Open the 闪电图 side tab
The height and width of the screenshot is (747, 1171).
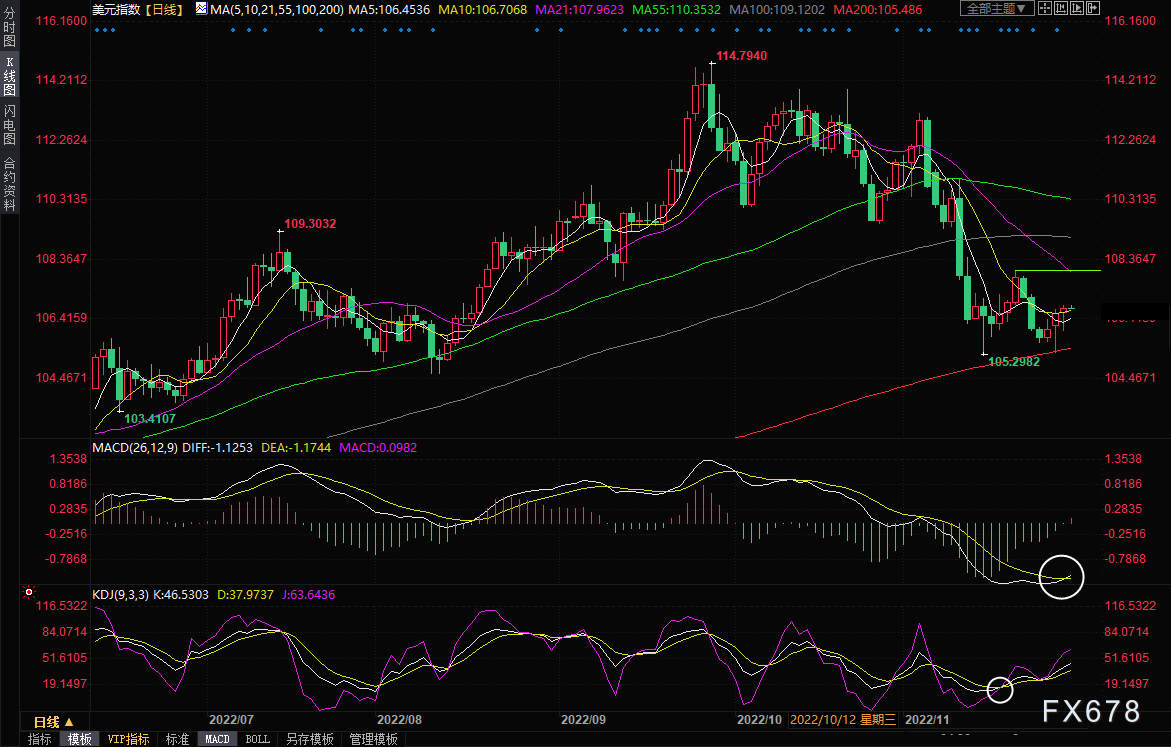pos(9,125)
